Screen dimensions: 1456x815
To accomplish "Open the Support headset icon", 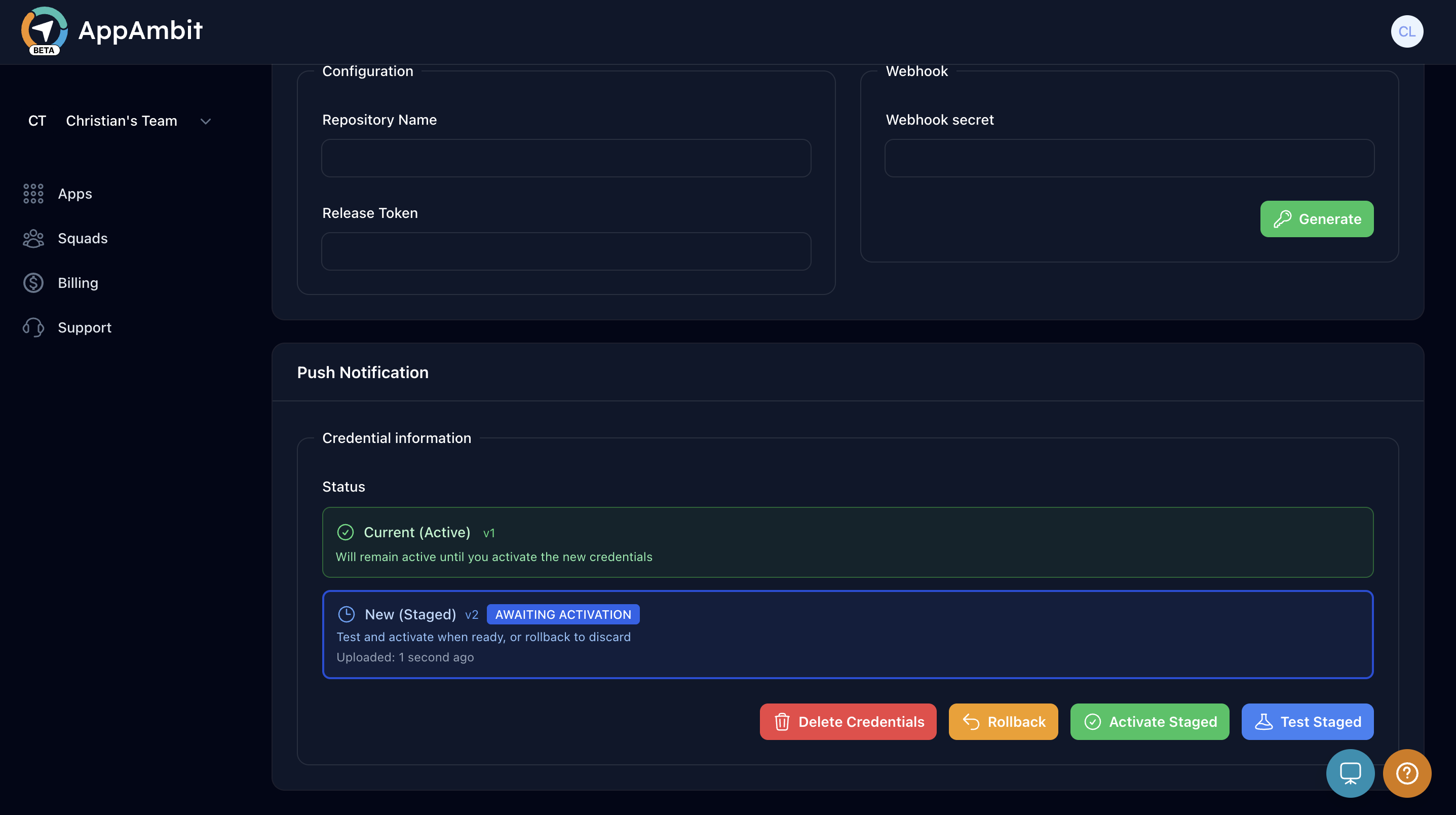I will [x=33, y=327].
